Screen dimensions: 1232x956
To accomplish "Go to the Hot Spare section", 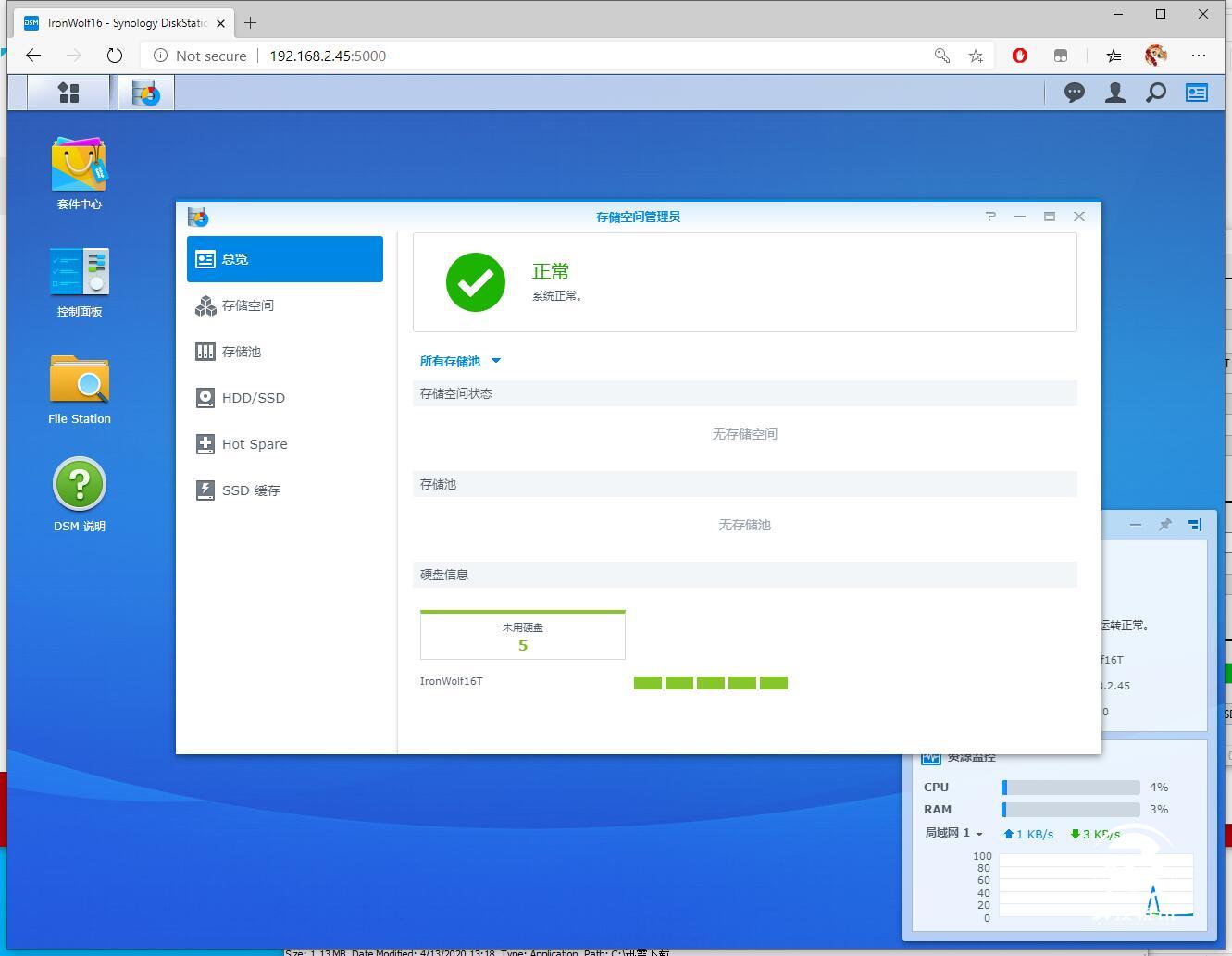I will point(254,444).
